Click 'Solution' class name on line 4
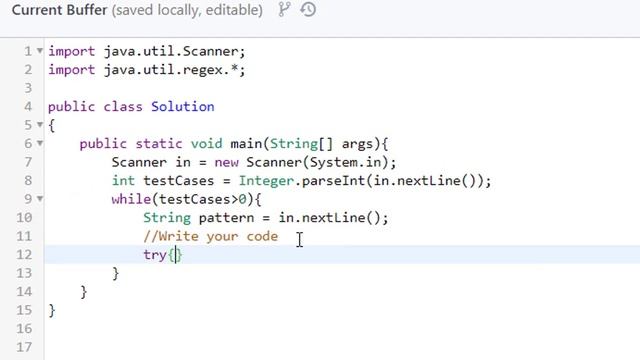Viewport: 640px width, 360px height. [x=183, y=107]
